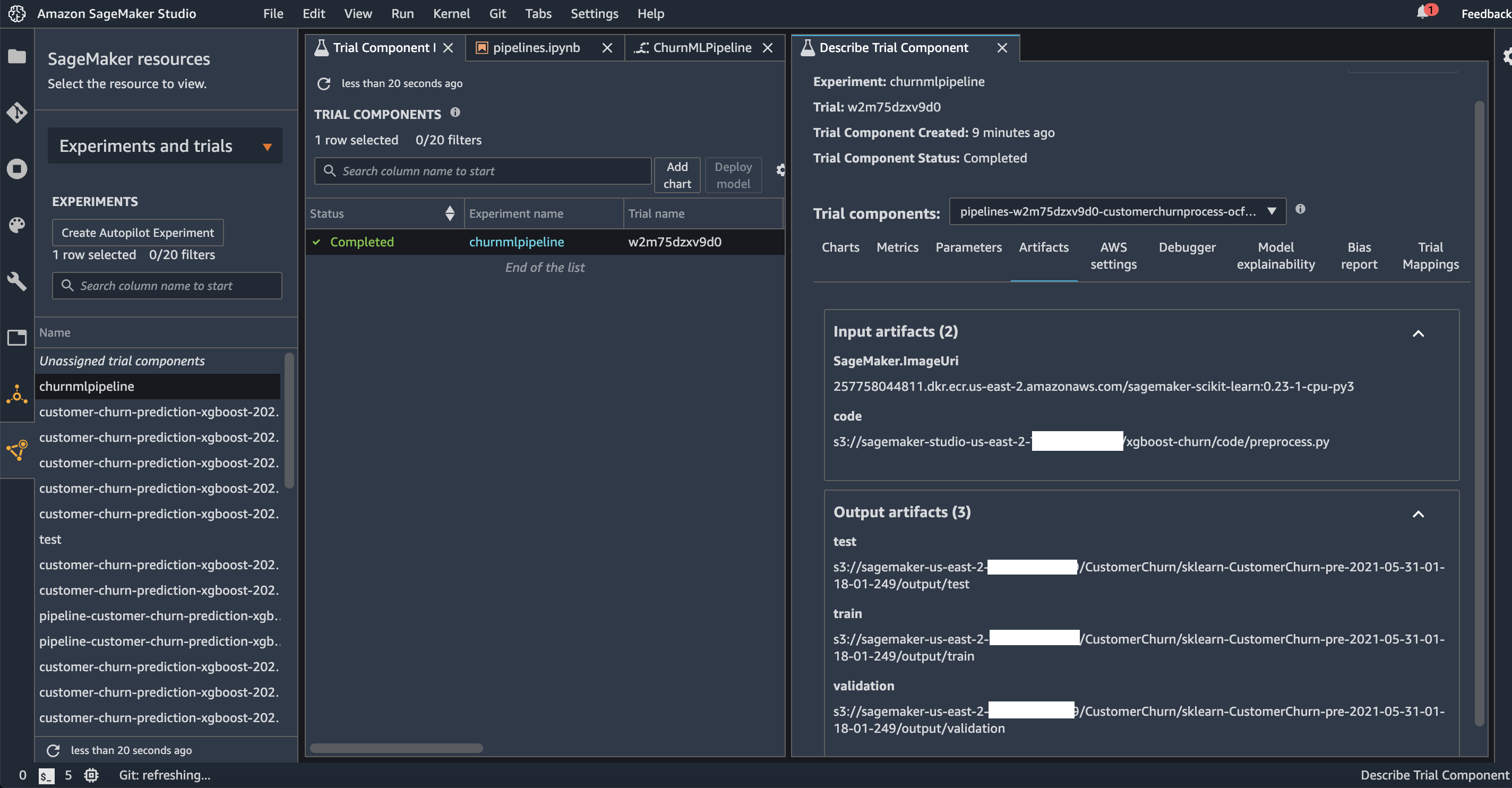Switch to the Trial Mappings tab
Viewport: 1512px width, 788px height.
(x=1430, y=255)
